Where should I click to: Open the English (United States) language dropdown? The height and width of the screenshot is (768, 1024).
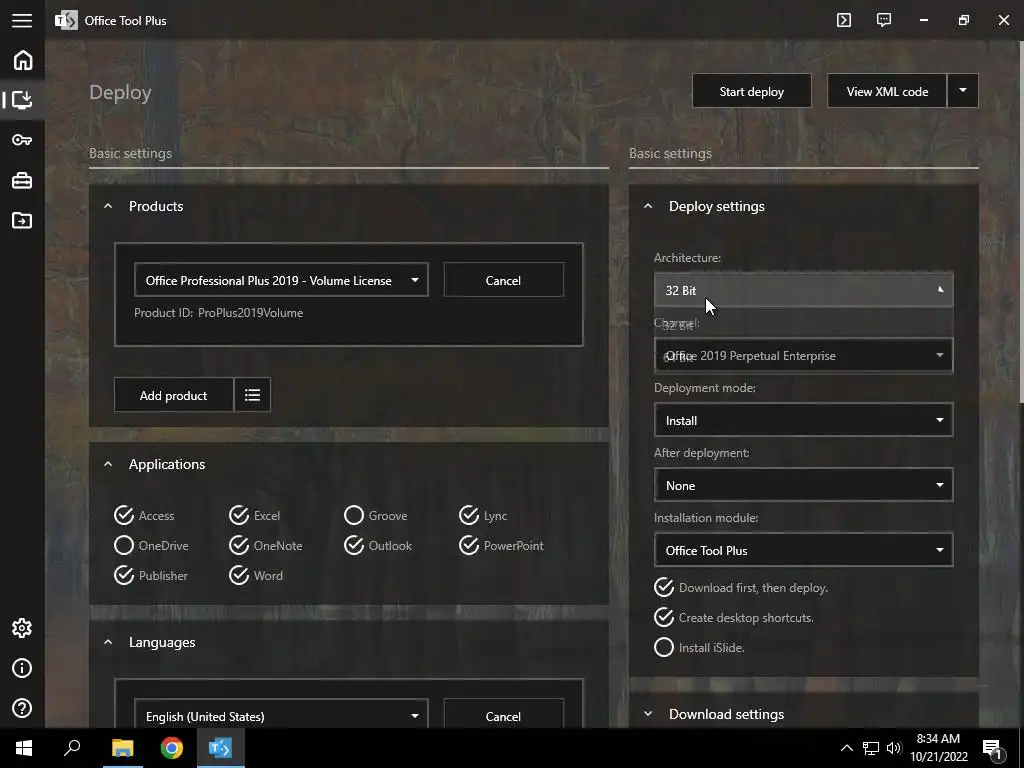click(x=281, y=716)
